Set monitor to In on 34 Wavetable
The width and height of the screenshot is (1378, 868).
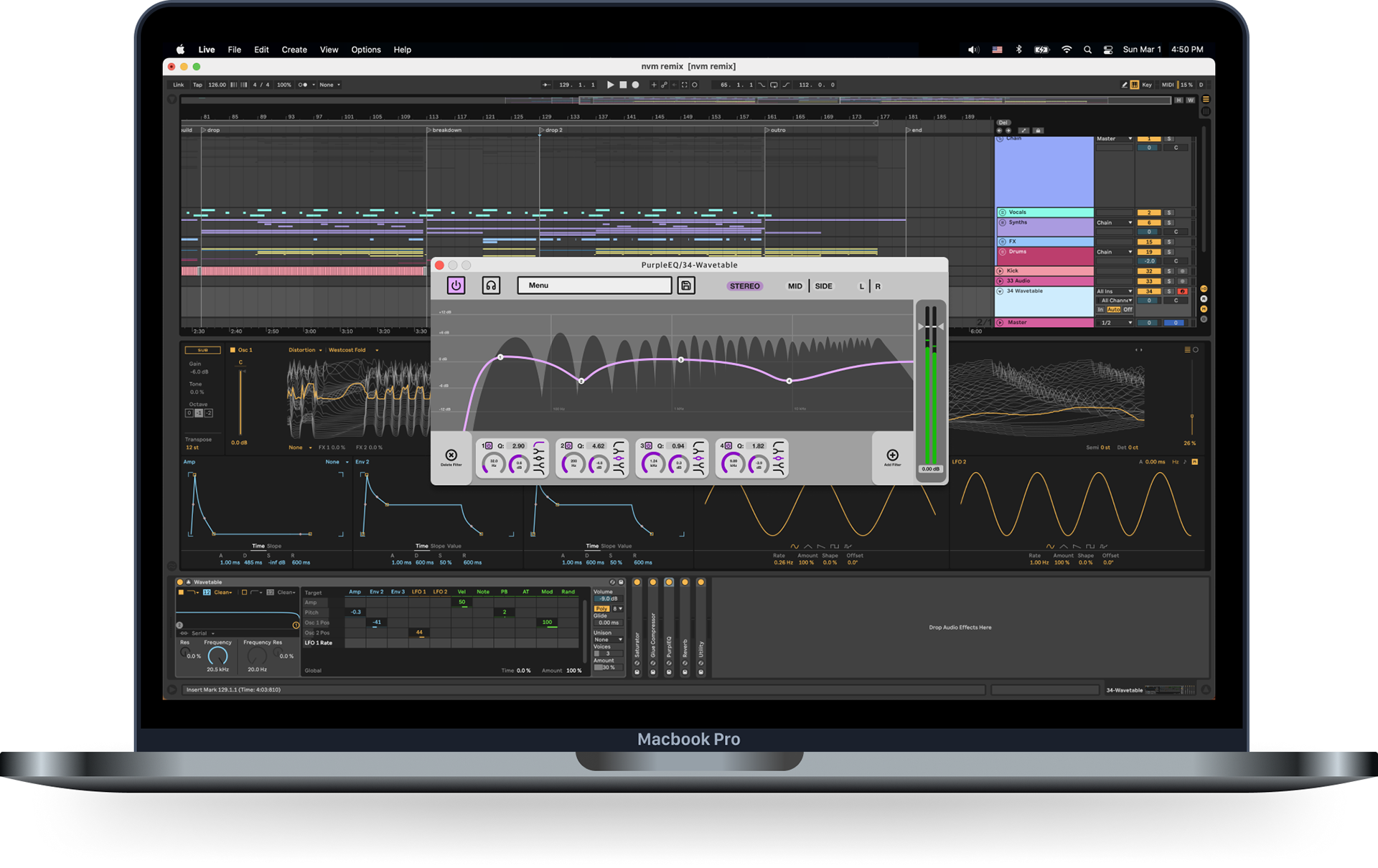point(1100,310)
